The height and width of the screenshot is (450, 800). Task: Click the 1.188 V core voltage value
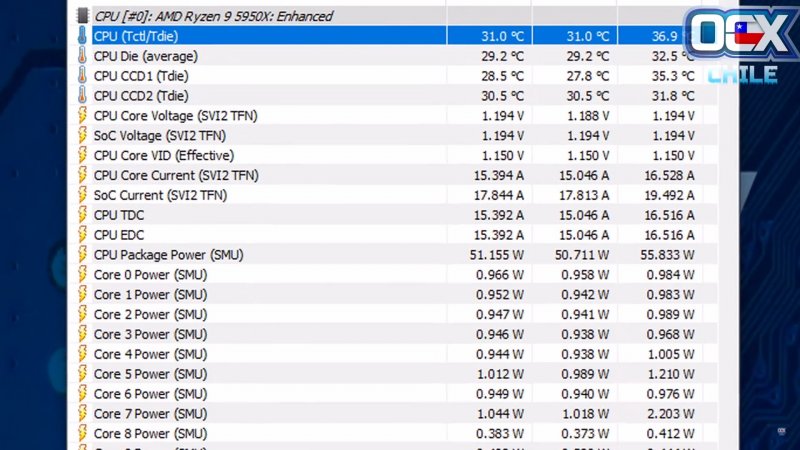click(588, 116)
